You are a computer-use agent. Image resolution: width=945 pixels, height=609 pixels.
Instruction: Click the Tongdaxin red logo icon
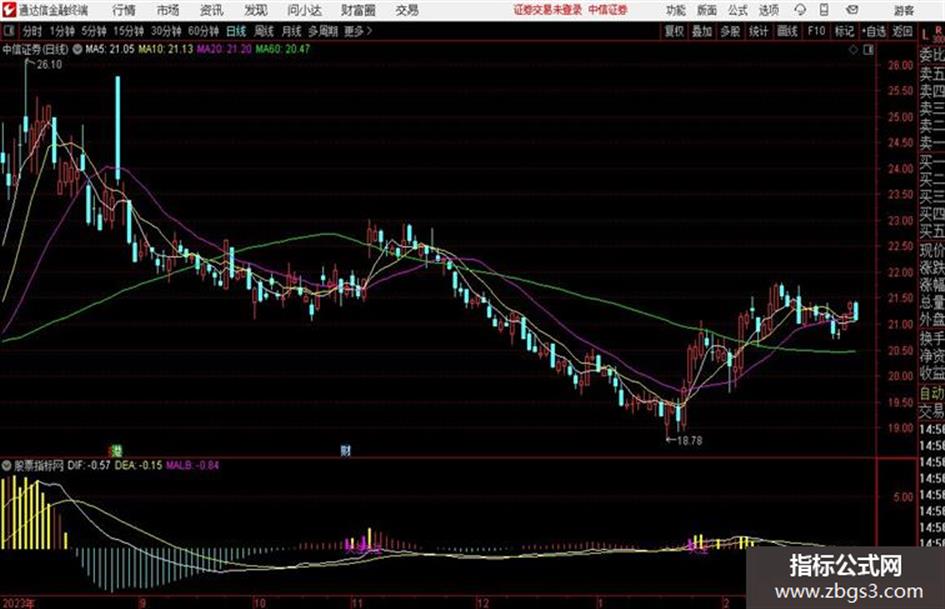pos(9,10)
